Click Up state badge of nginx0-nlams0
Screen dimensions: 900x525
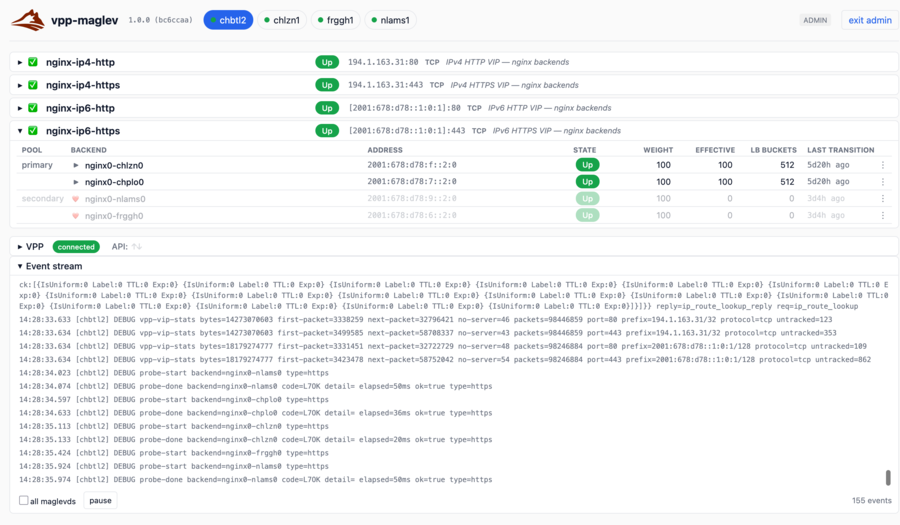(x=587, y=199)
